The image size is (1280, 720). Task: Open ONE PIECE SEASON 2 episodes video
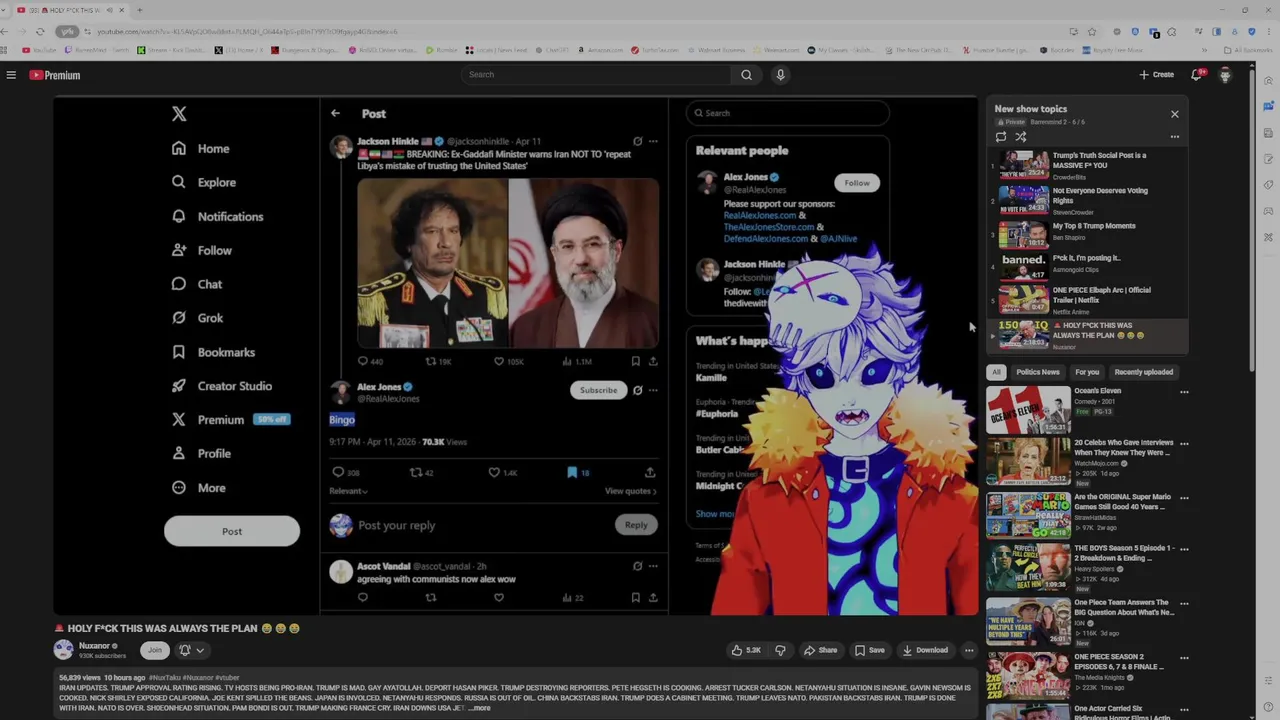tap(1028, 676)
